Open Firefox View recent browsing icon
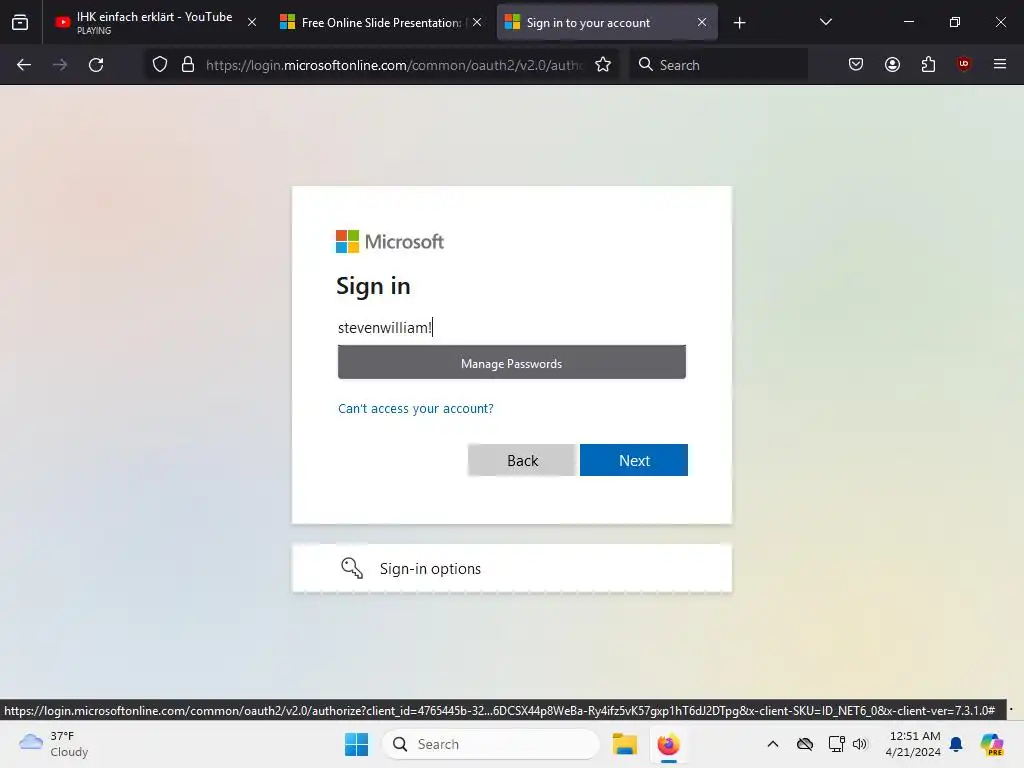1024x768 pixels. (x=20, y=23)
